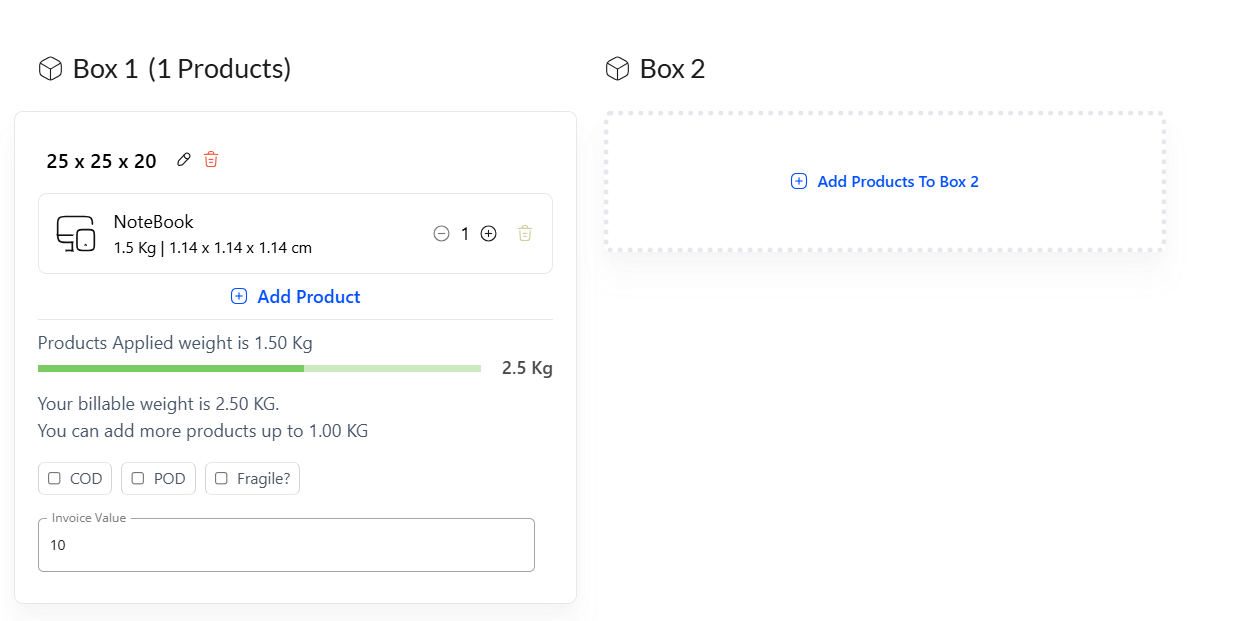Viewport: 1234px width, 621px height.
Task: Focus the Invoice Value input field
Action: 286,546
